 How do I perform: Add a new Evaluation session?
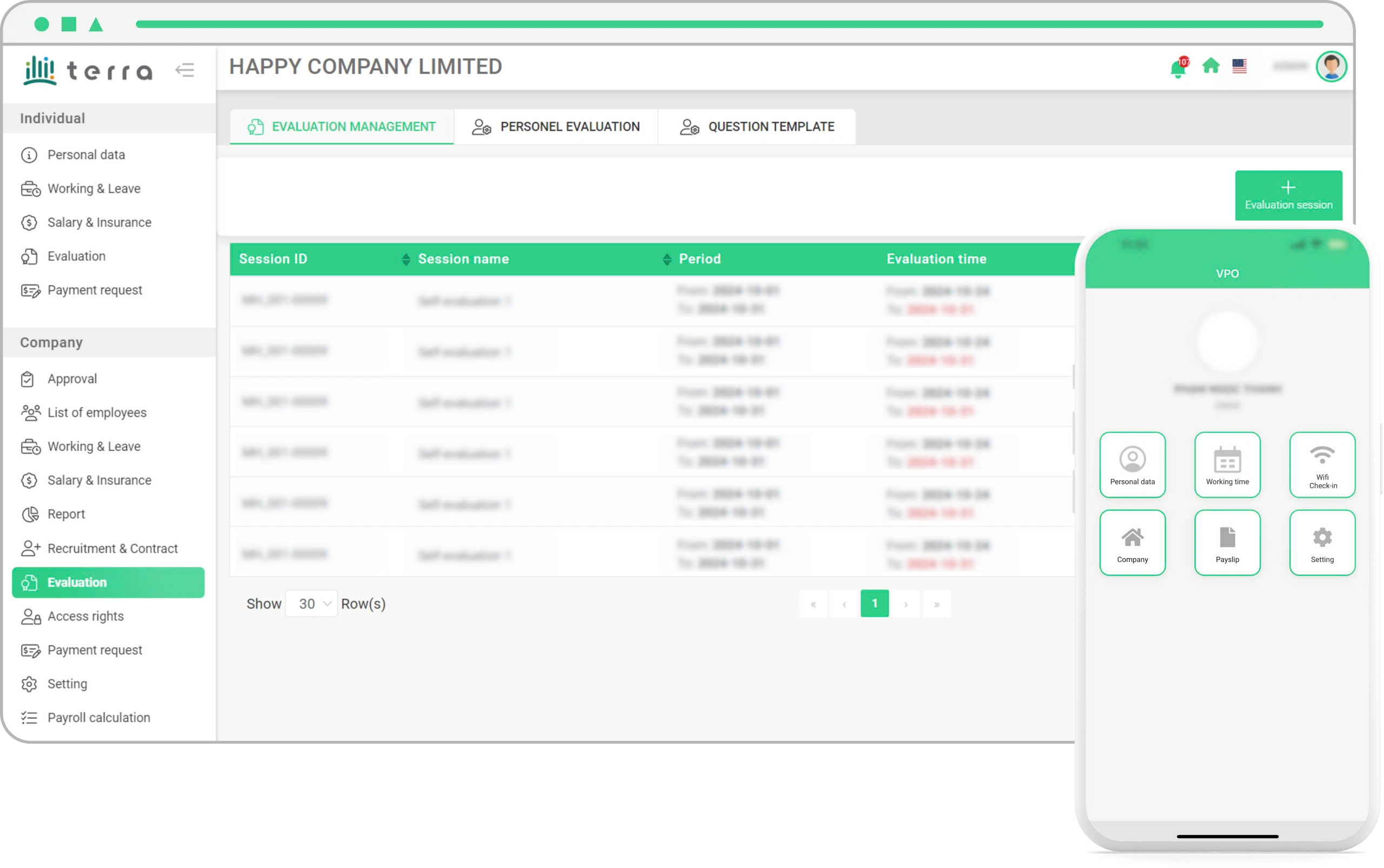coord(1289,196)
